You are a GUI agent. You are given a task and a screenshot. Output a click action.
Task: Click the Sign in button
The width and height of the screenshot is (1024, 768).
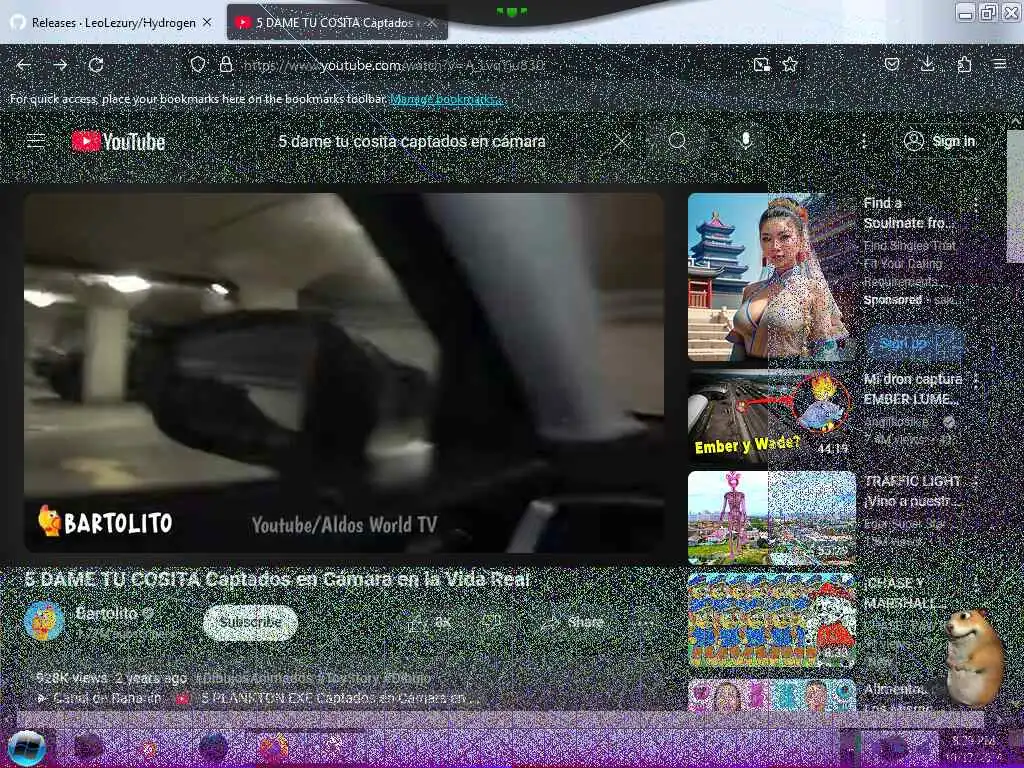tap(940, 141)
